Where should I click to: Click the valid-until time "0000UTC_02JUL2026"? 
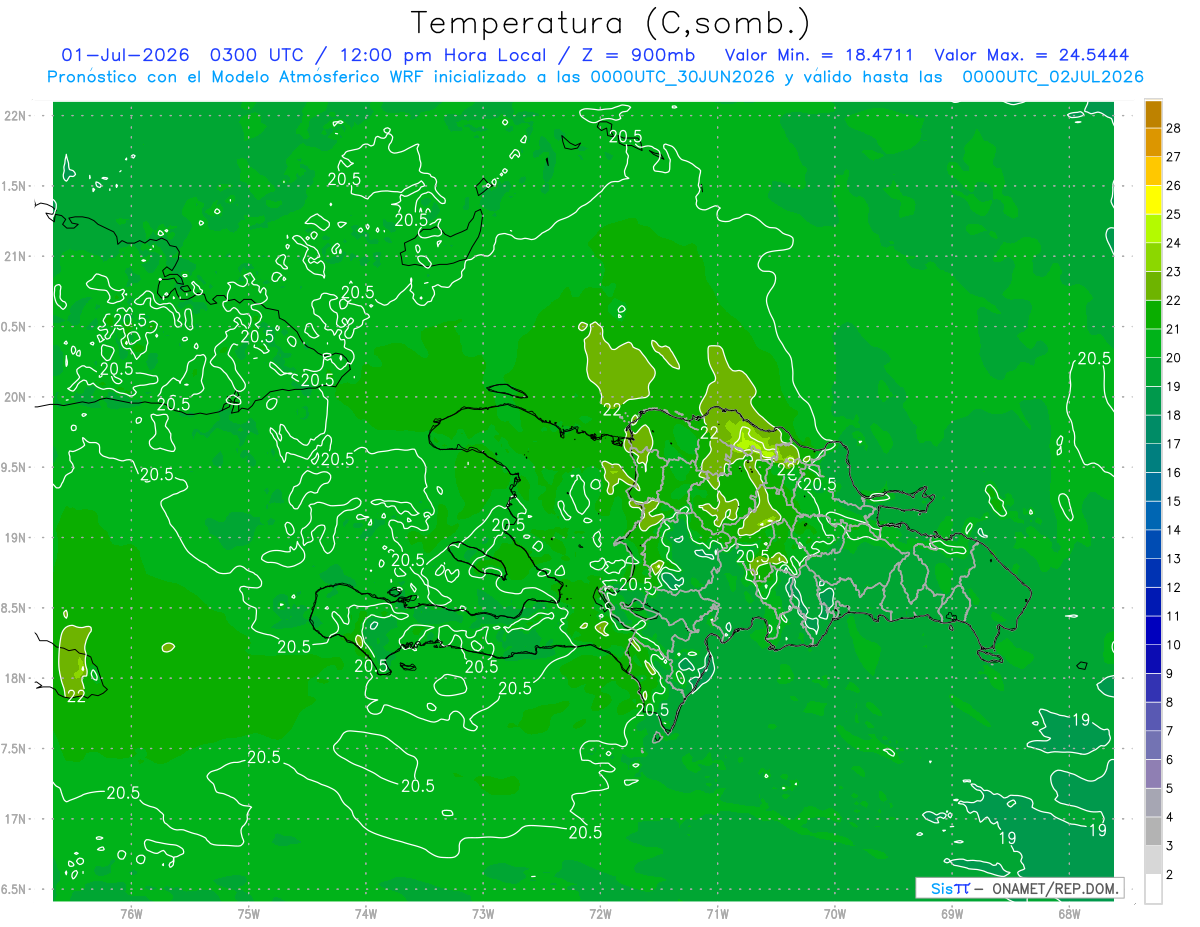pyautogui.click(x=1053, y=77)
